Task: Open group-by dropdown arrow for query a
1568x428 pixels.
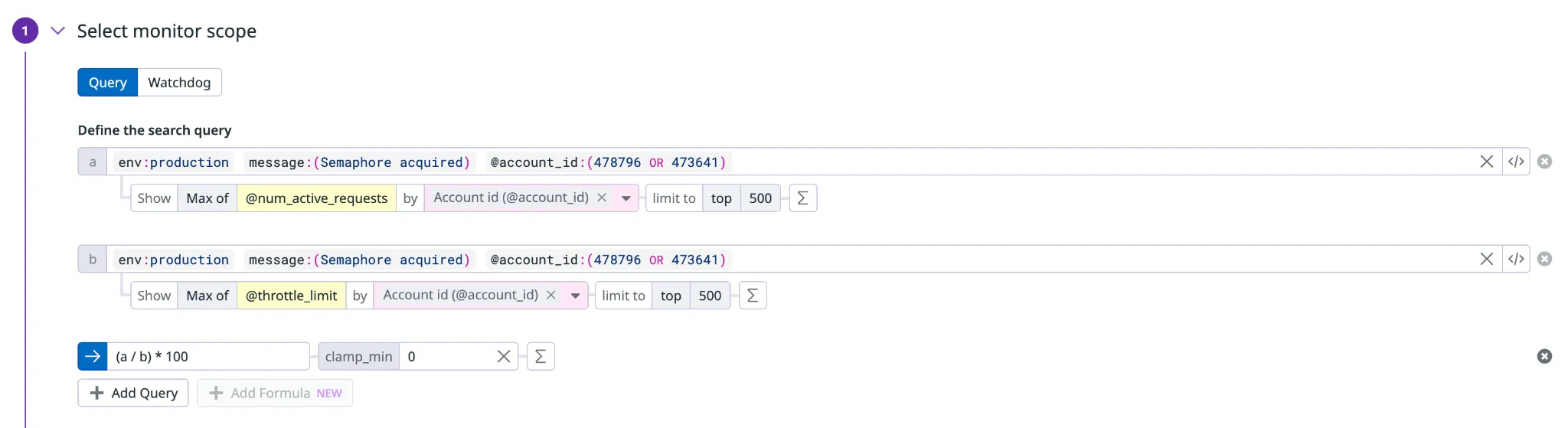Action: click(x=626, y=198)
